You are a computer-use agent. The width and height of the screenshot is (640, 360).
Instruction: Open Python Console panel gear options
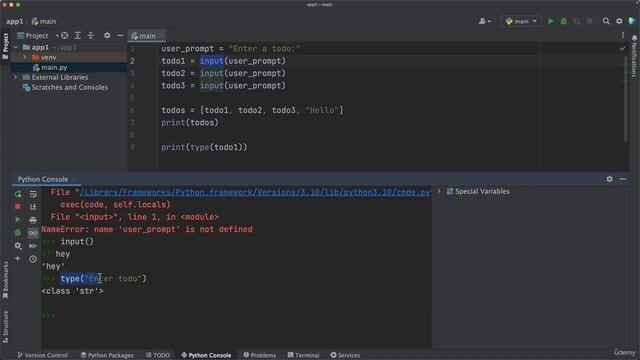pyautogui.click(x=609, y=179)
